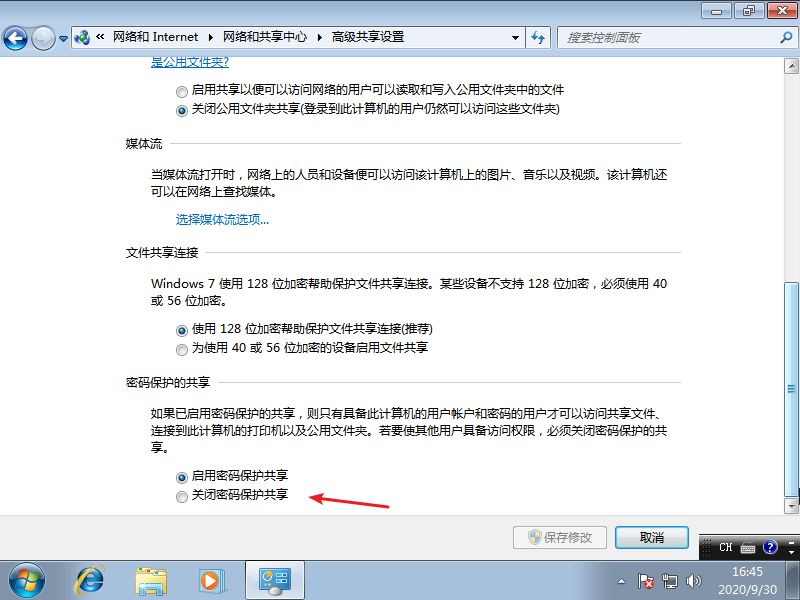Choose the 40 or 56 位加密 file sharing option
This screenshot has height=600, width=800.
pyautogui.click(x=181, y=349)
